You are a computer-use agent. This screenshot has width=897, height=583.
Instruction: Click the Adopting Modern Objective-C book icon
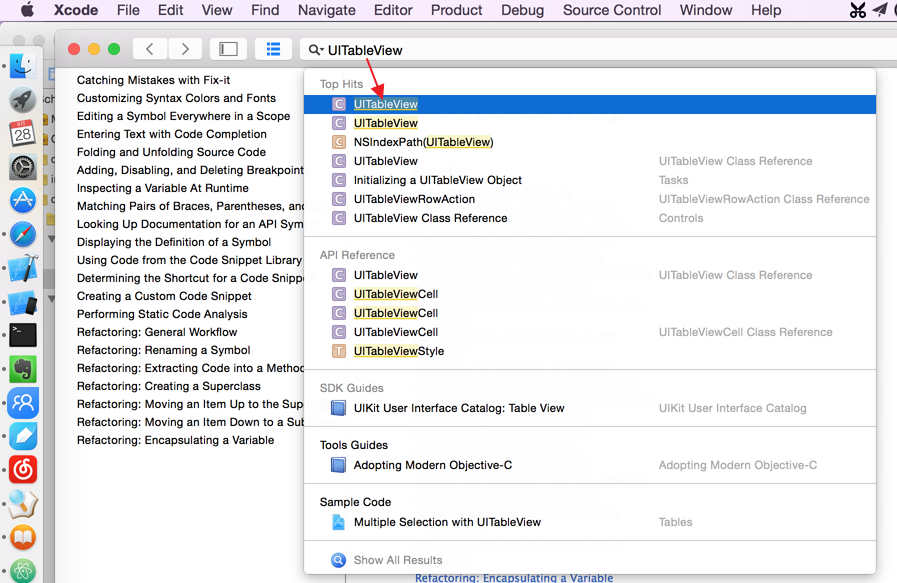pos(339,465)
